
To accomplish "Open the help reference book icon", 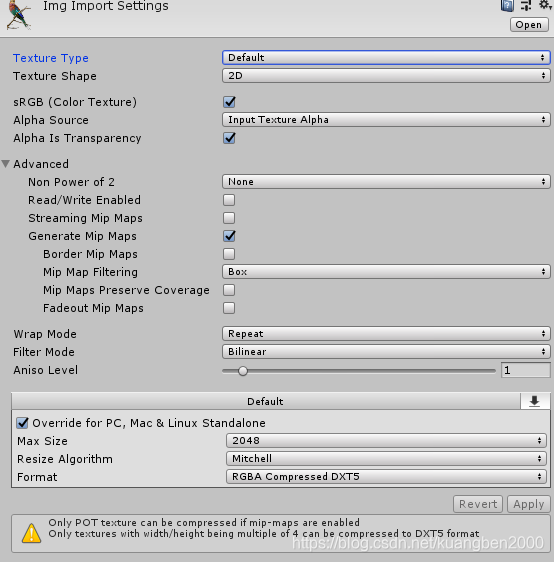I will point(507,5).
